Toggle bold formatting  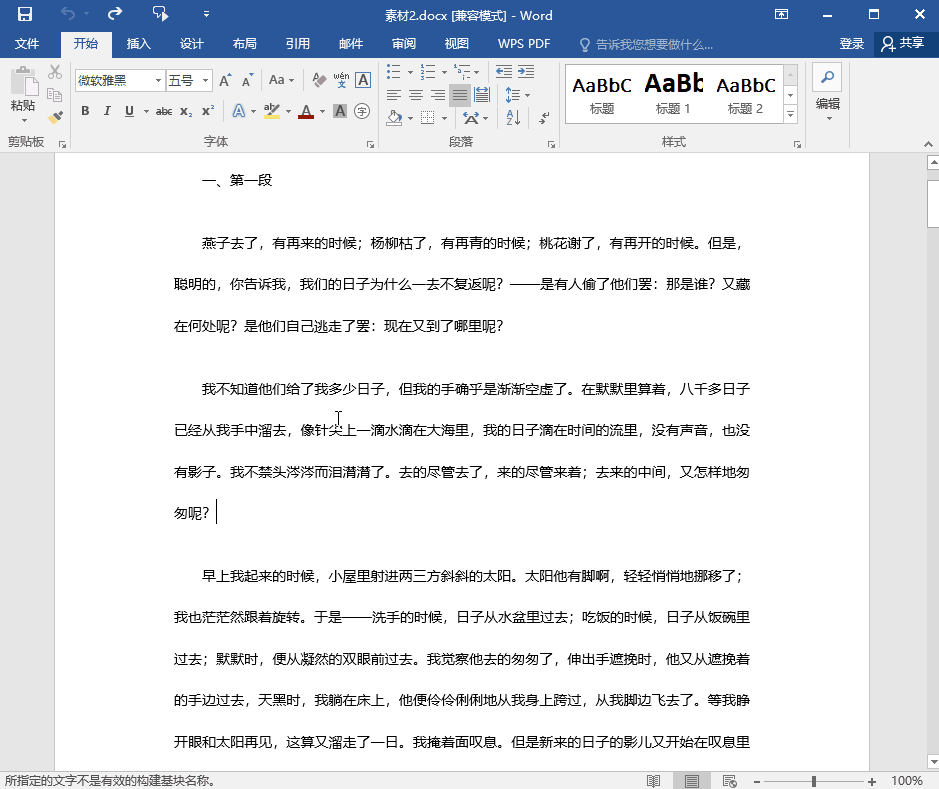point(86,111)
